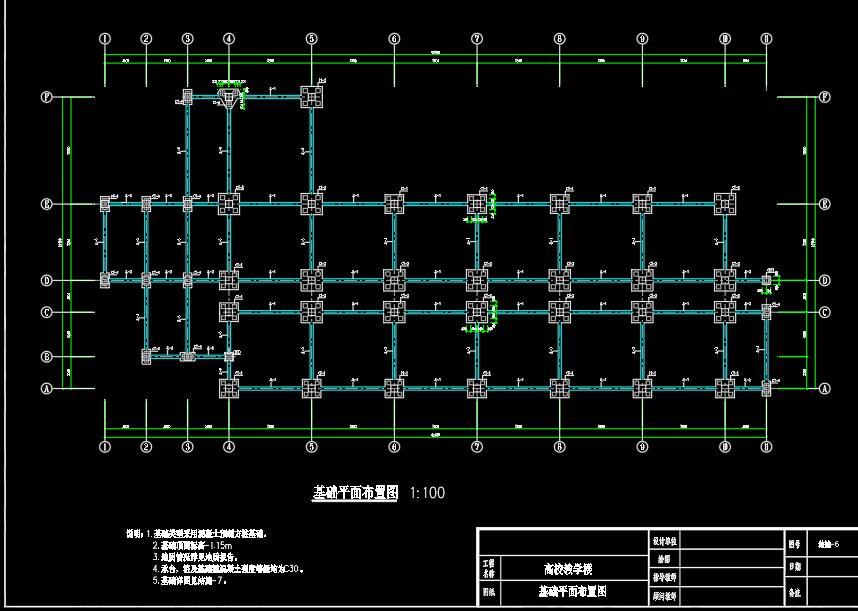Select axis bubble E on the left side
The width and height of the screenshot is (858, 611).
[47, 204]
